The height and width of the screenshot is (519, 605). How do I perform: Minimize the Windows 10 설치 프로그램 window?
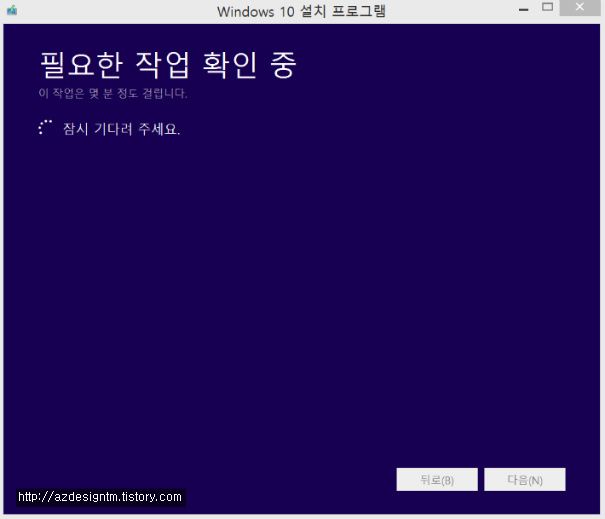tap(523, 9)
